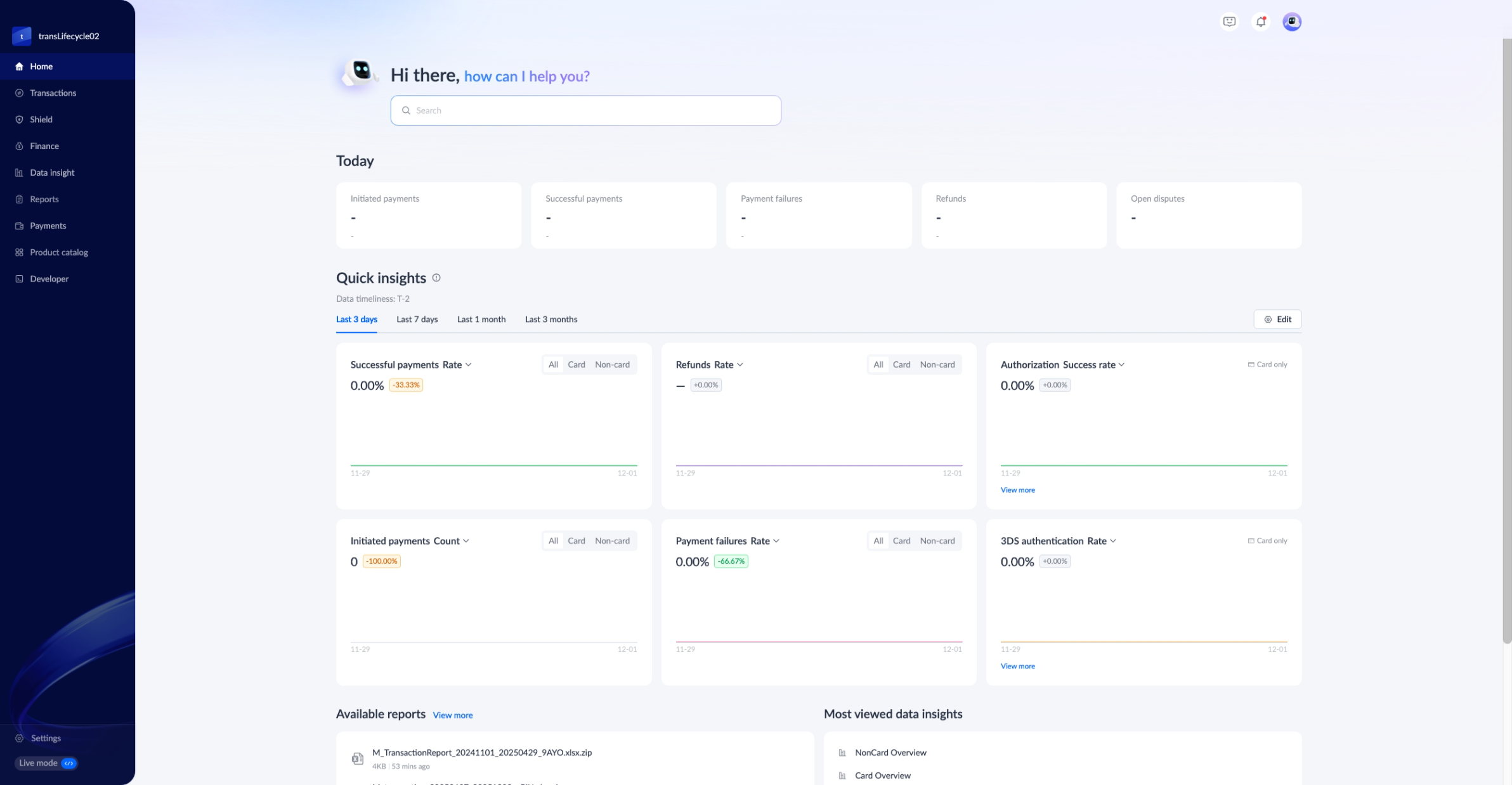The image size is (1512, 785).
Task: Open the user avatar profile menu
Action: coord(1292,22)
